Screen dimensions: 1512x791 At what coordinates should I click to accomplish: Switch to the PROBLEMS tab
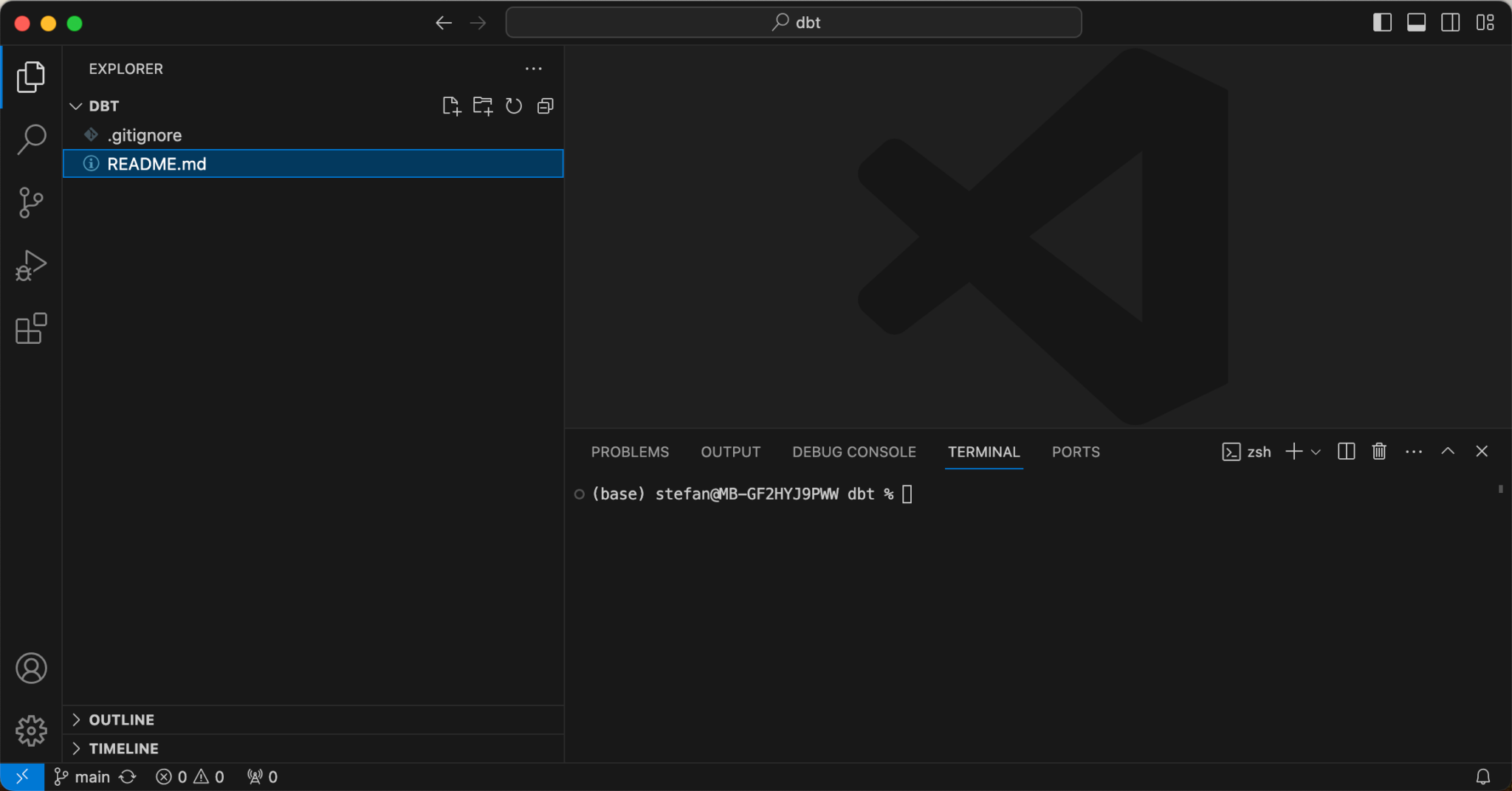(x=630, y=452)
